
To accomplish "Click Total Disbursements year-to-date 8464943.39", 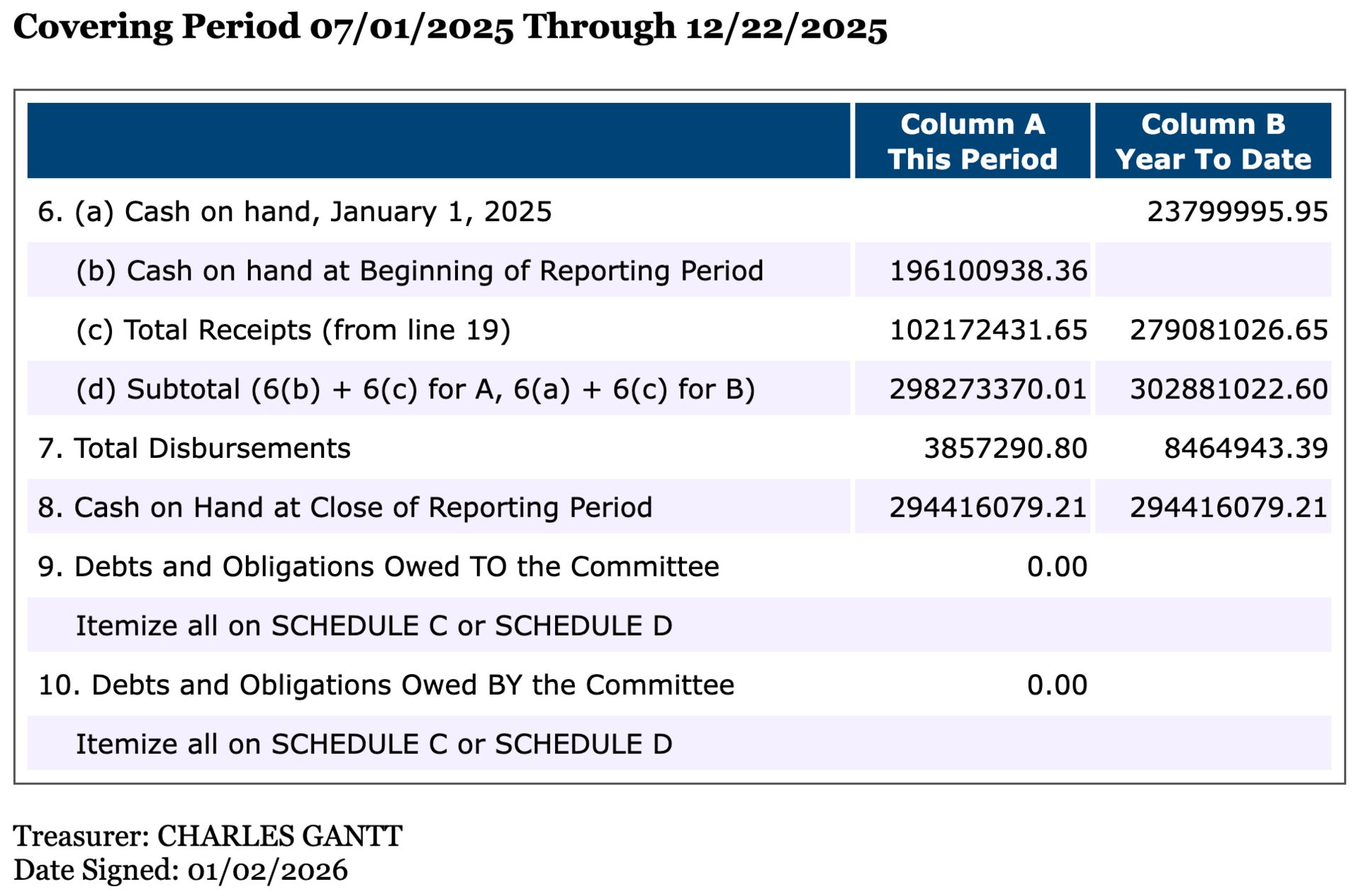I will pos(1245,449).
